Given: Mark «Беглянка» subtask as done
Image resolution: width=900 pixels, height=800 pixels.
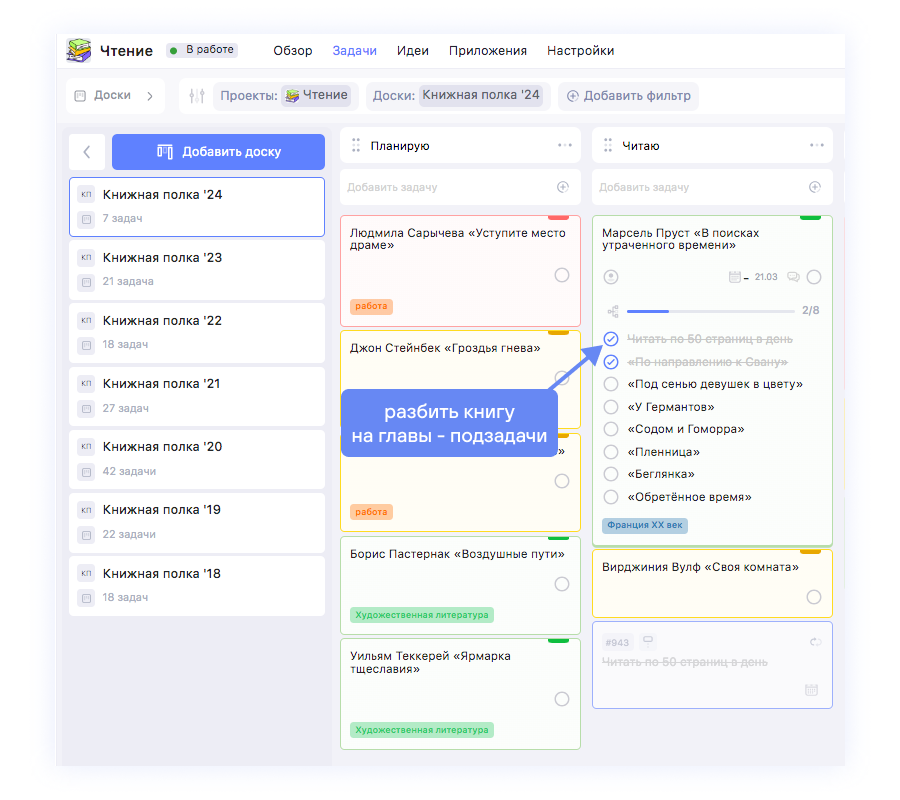Looking at the screenshot, I should pyautogui.click(x=611, y=474).
